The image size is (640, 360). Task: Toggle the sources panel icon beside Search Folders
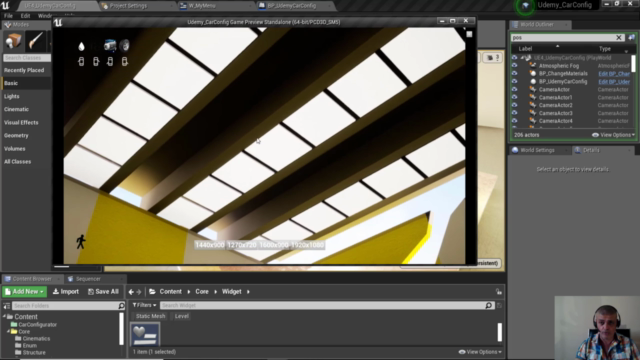click(x=6, y=306)
